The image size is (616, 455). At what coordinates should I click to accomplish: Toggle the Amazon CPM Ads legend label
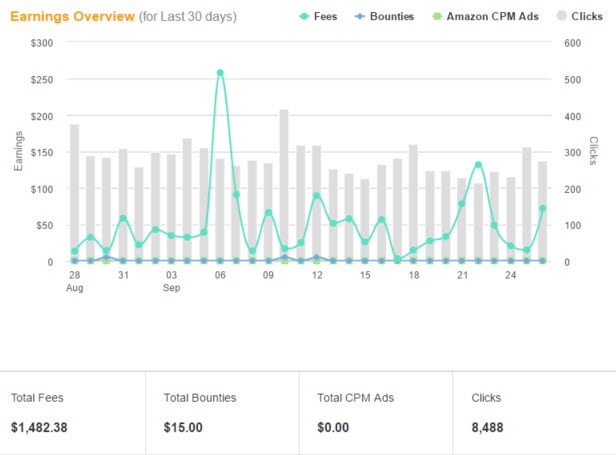(495, 17)
